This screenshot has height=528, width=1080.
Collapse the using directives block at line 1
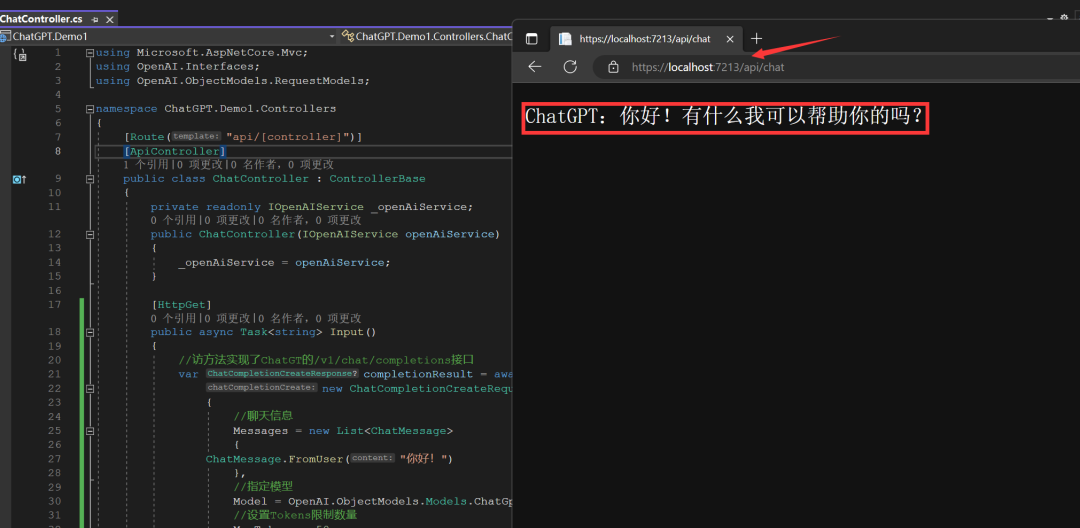coord(90,53)
